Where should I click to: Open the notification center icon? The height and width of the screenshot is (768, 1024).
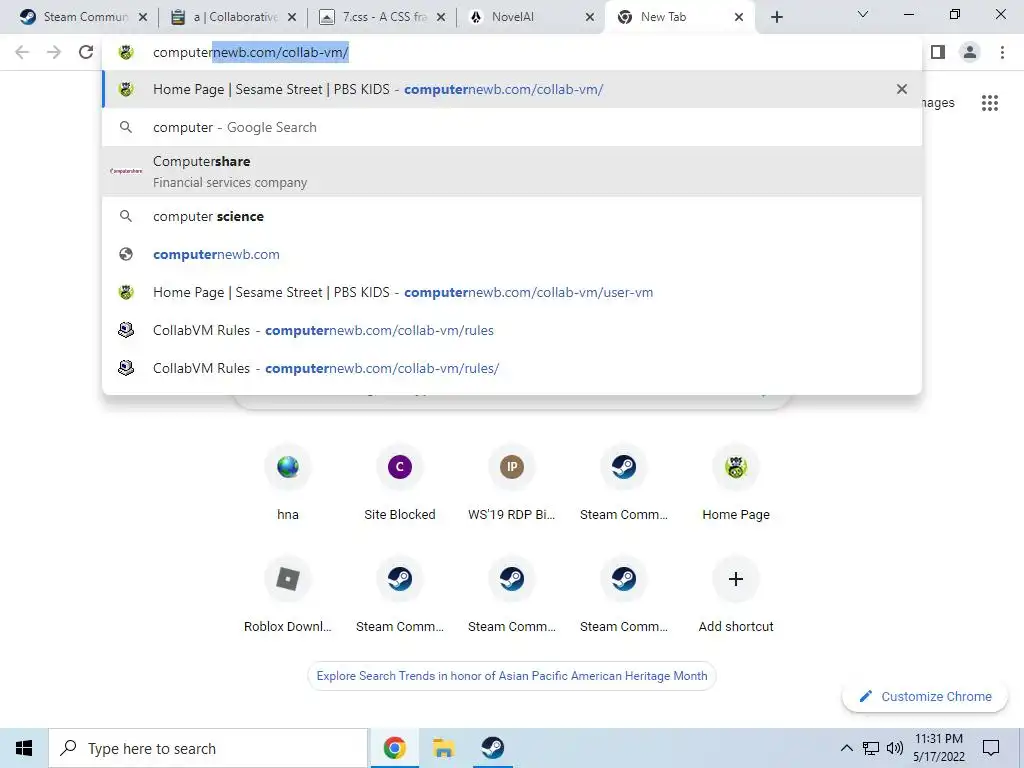[x=991, y=748]
